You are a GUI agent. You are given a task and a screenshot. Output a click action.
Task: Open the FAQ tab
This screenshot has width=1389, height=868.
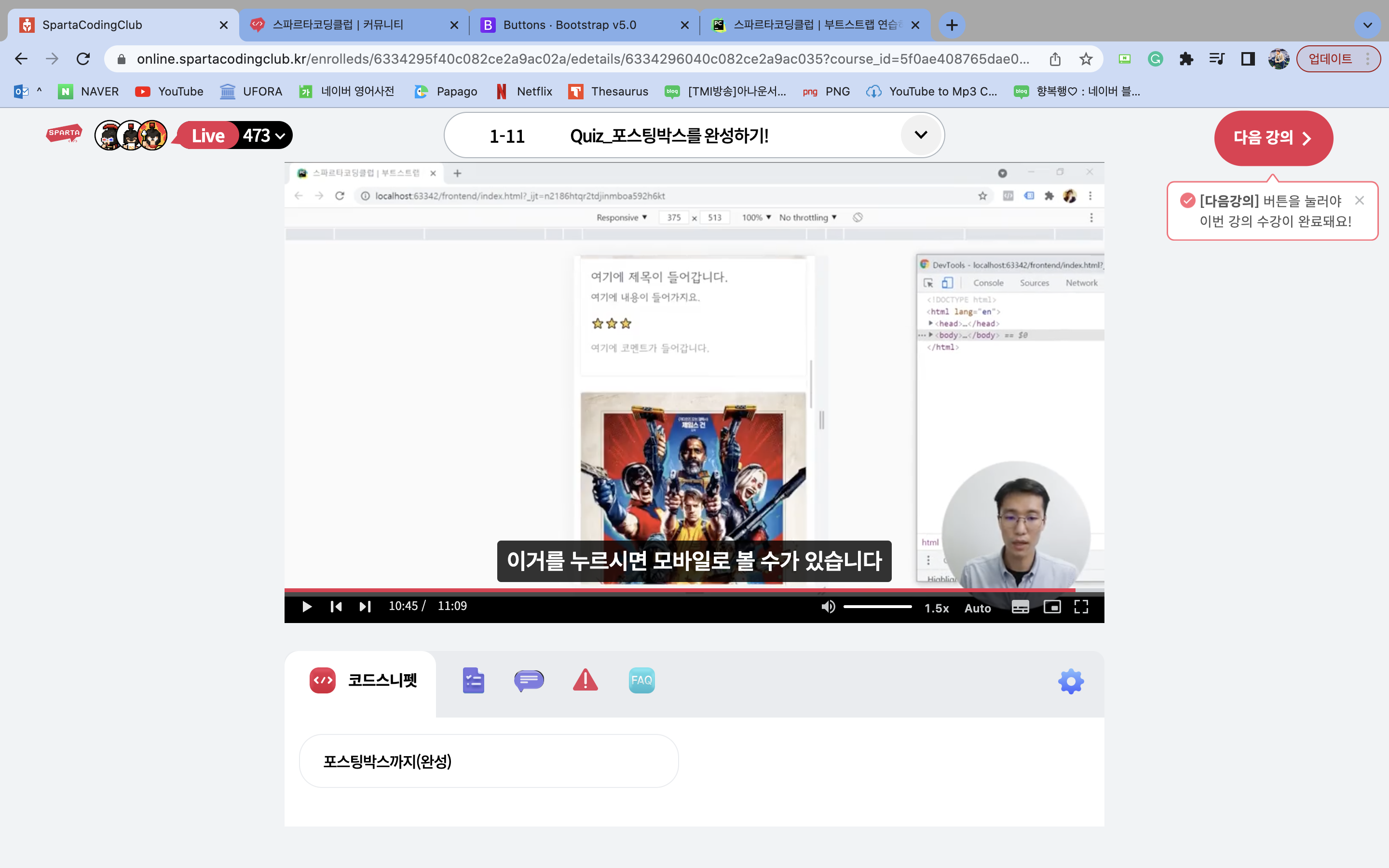click(641, 680)
